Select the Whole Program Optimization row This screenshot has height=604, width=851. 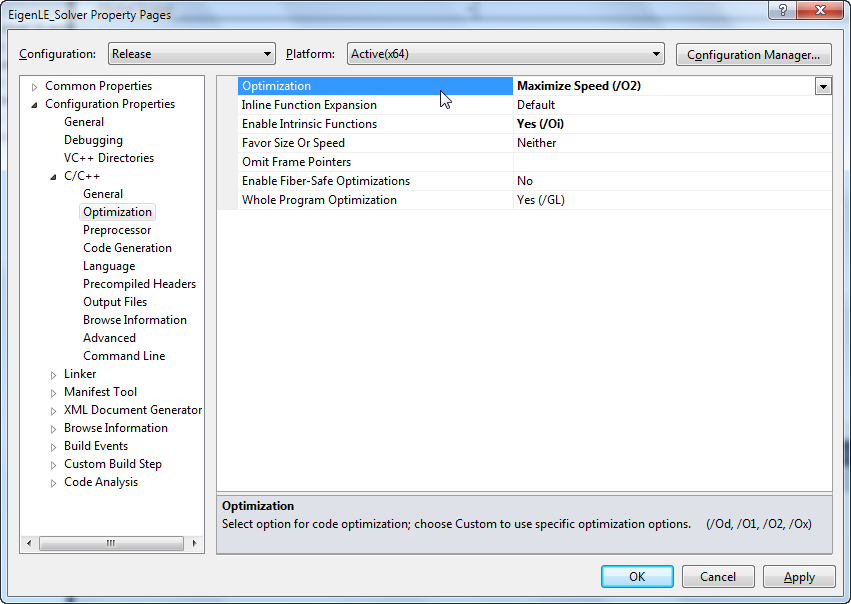click(319, 200)
